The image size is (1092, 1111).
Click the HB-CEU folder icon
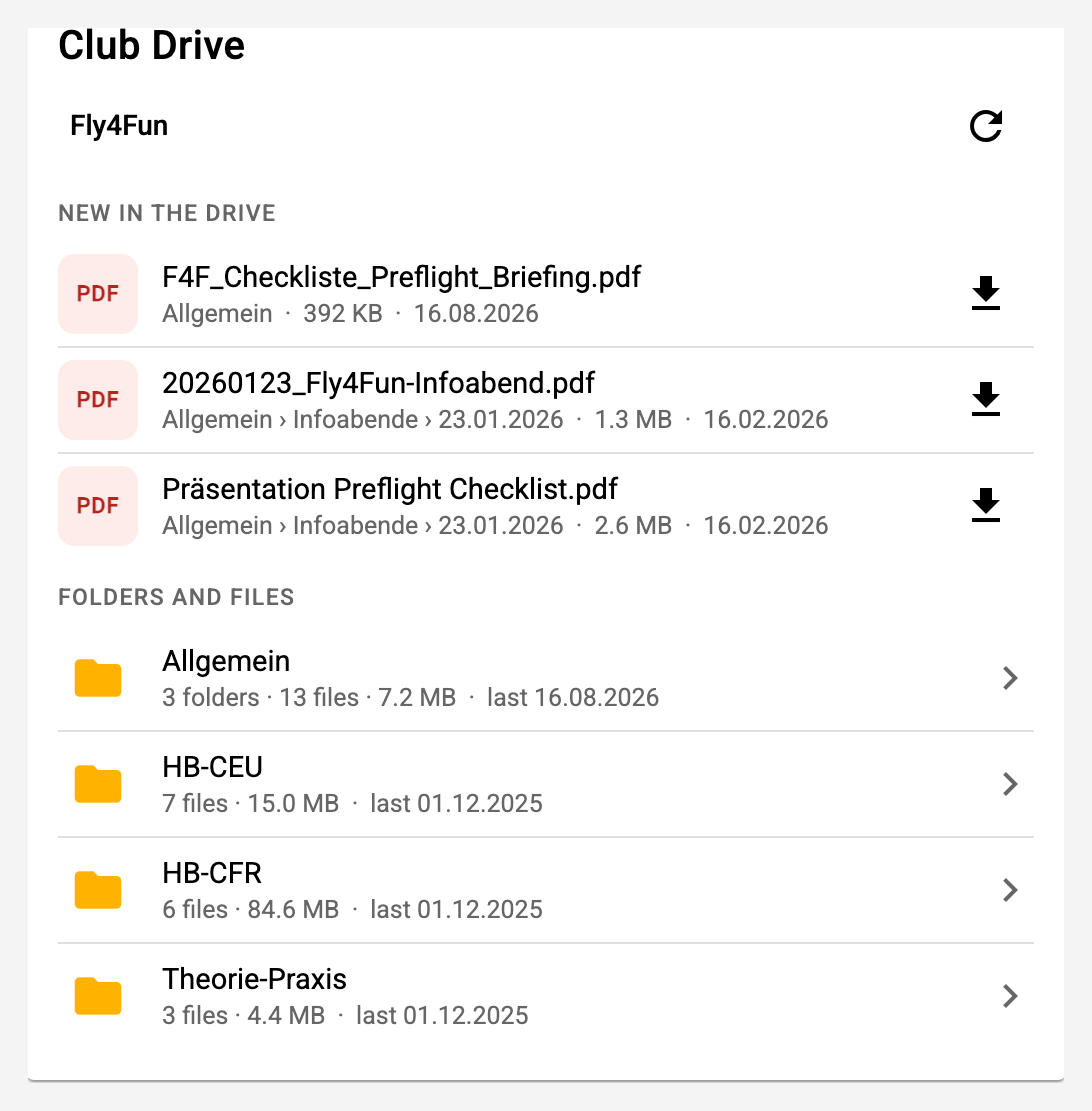coord(98,784)
